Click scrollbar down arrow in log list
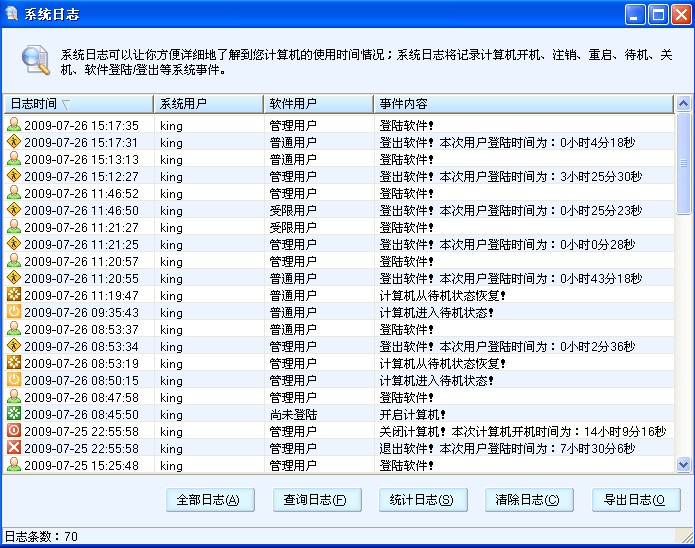This screenshot has width=695, height=548. 683,465
